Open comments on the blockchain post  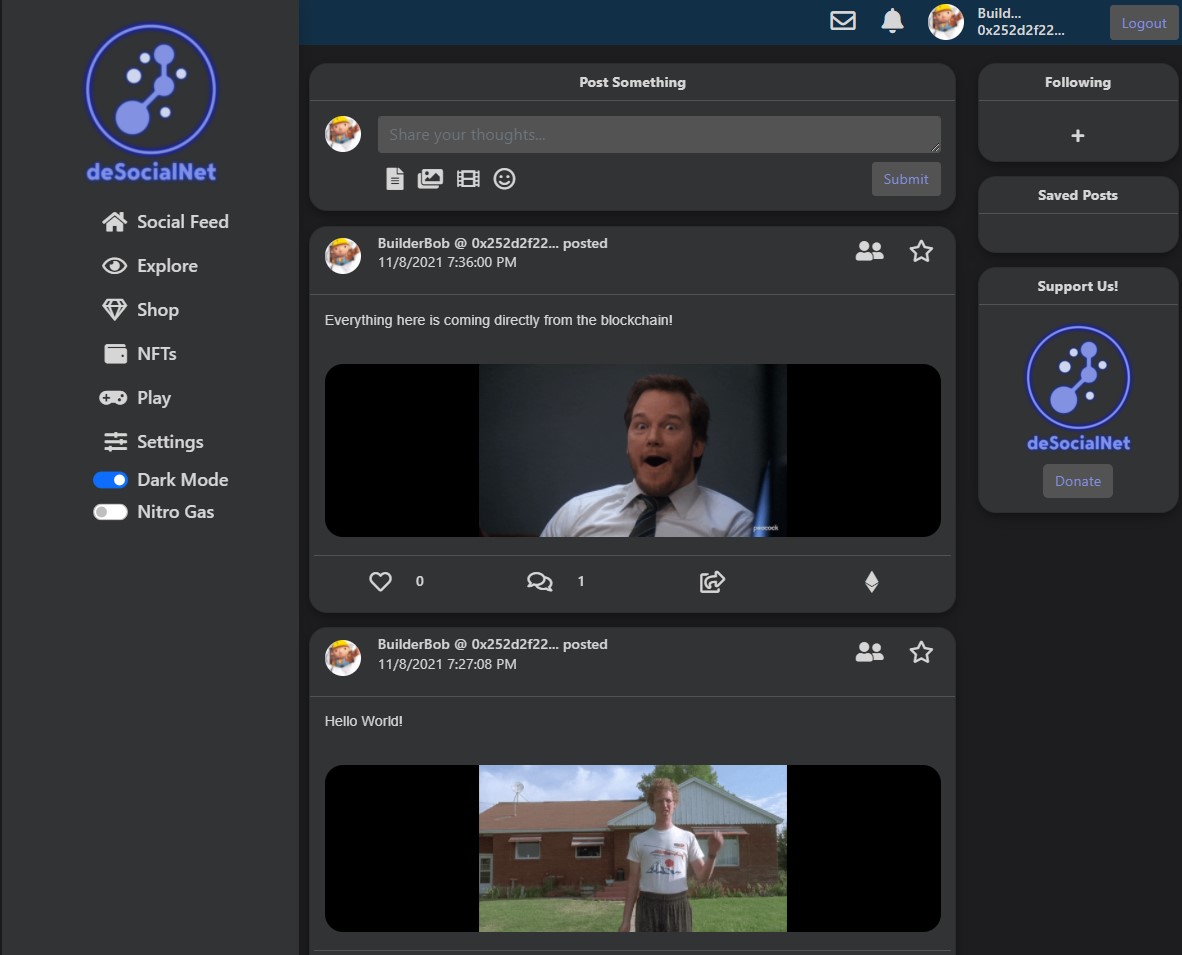[540, 581]
